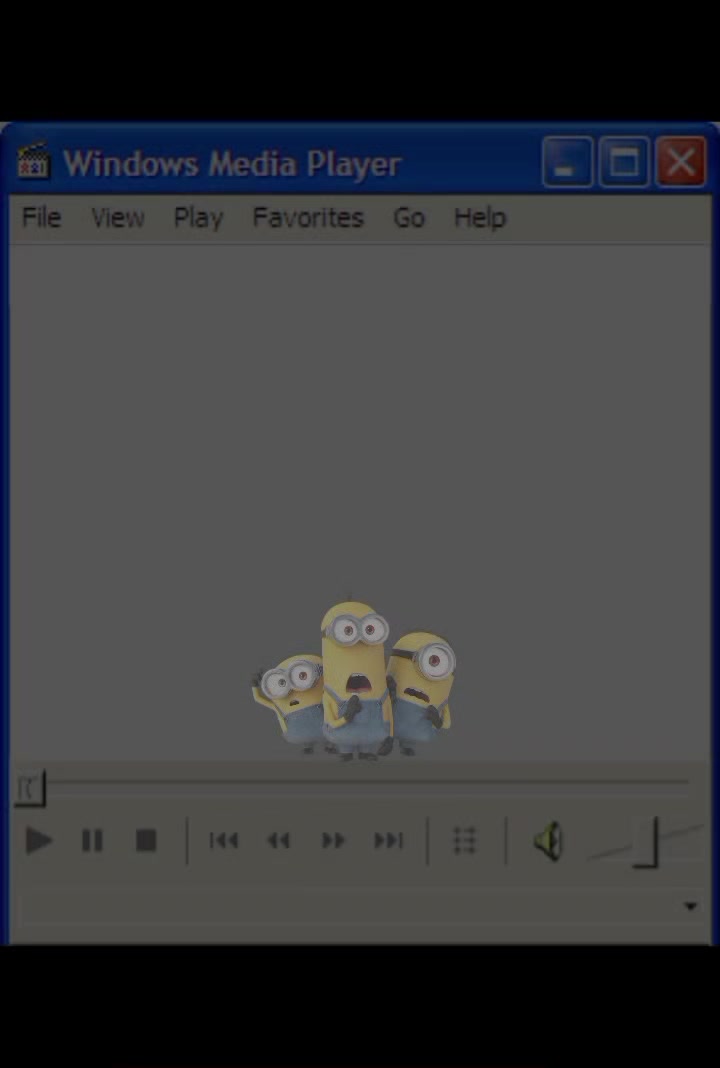Viewport: 720px width, 1068px height.
Task: Expand the bottom status dropdown arrow
Action: coord(691,906)
